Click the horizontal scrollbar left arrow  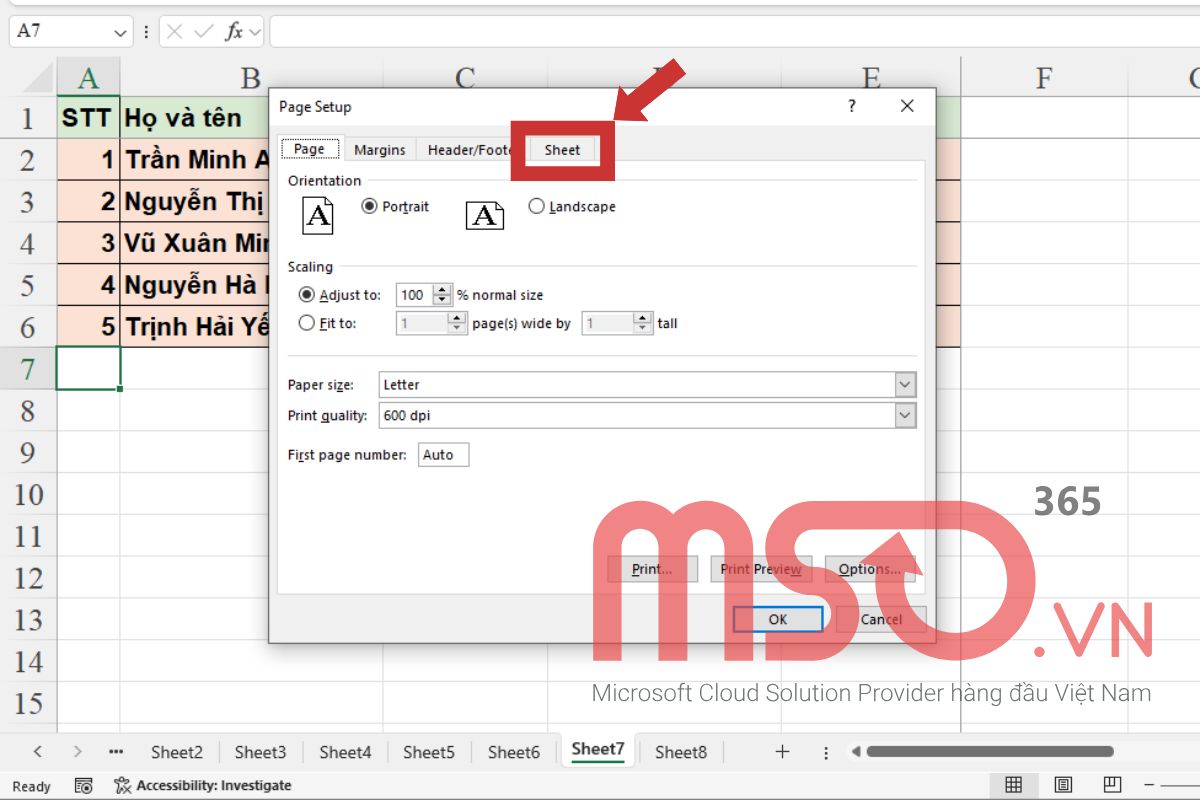pyautogui.click(x=855, y=751)
